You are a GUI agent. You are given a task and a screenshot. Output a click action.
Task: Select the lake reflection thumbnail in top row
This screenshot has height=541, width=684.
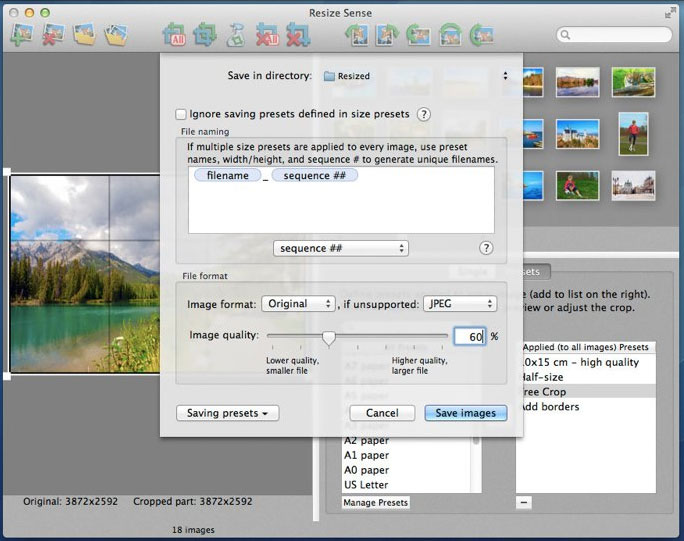(x=578, y=82)
